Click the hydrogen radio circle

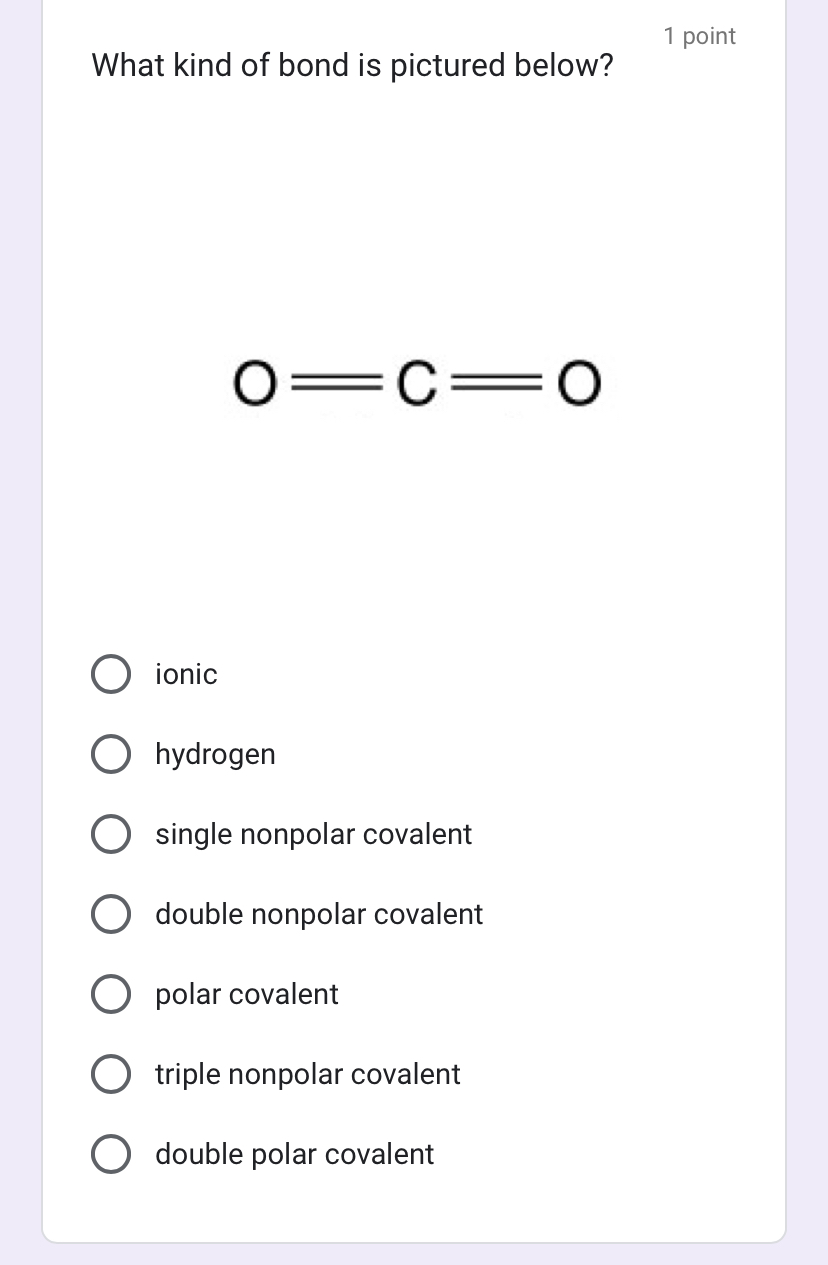click(111, 754)
